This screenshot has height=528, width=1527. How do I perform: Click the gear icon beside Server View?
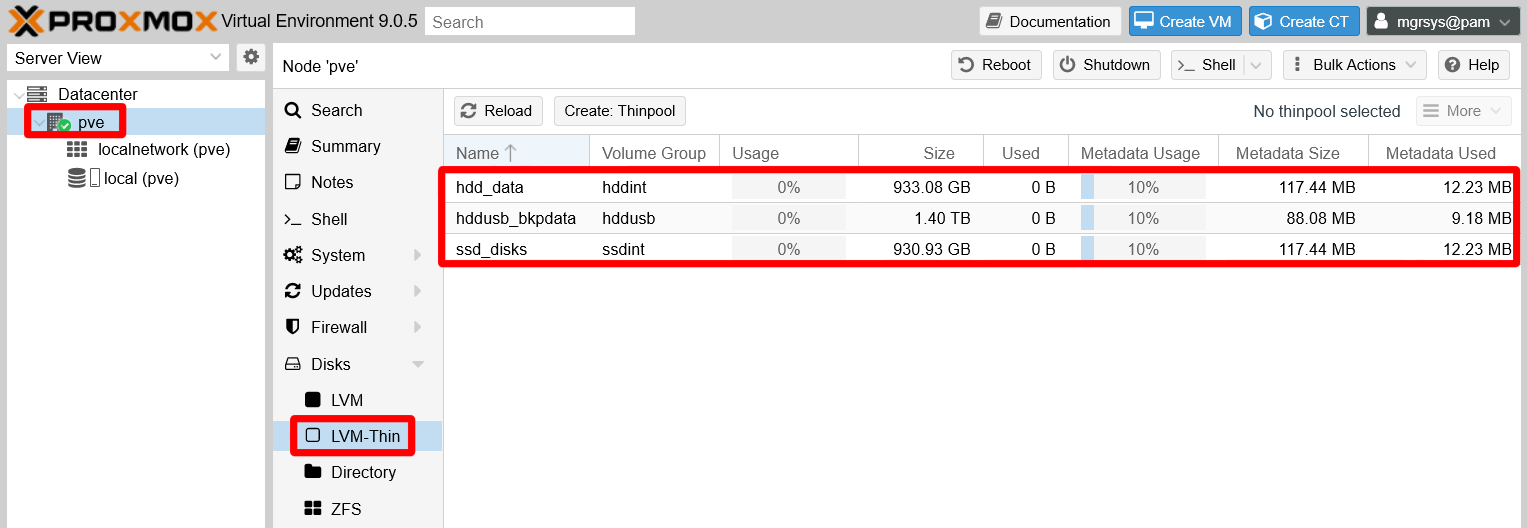[x=250, y=58]
